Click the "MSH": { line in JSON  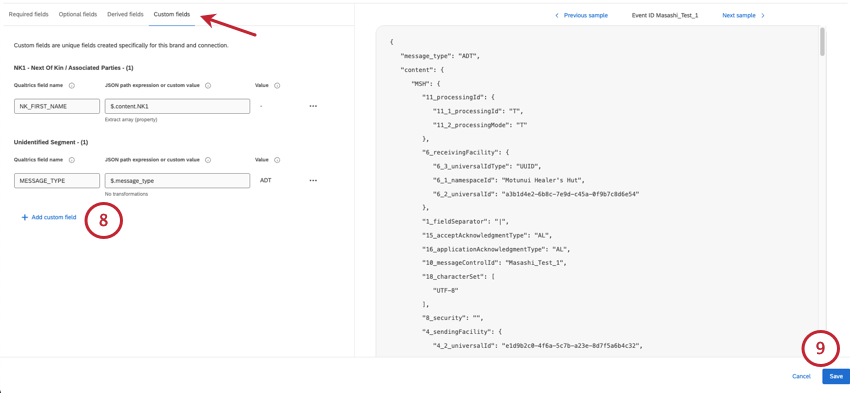click(427, 83)
